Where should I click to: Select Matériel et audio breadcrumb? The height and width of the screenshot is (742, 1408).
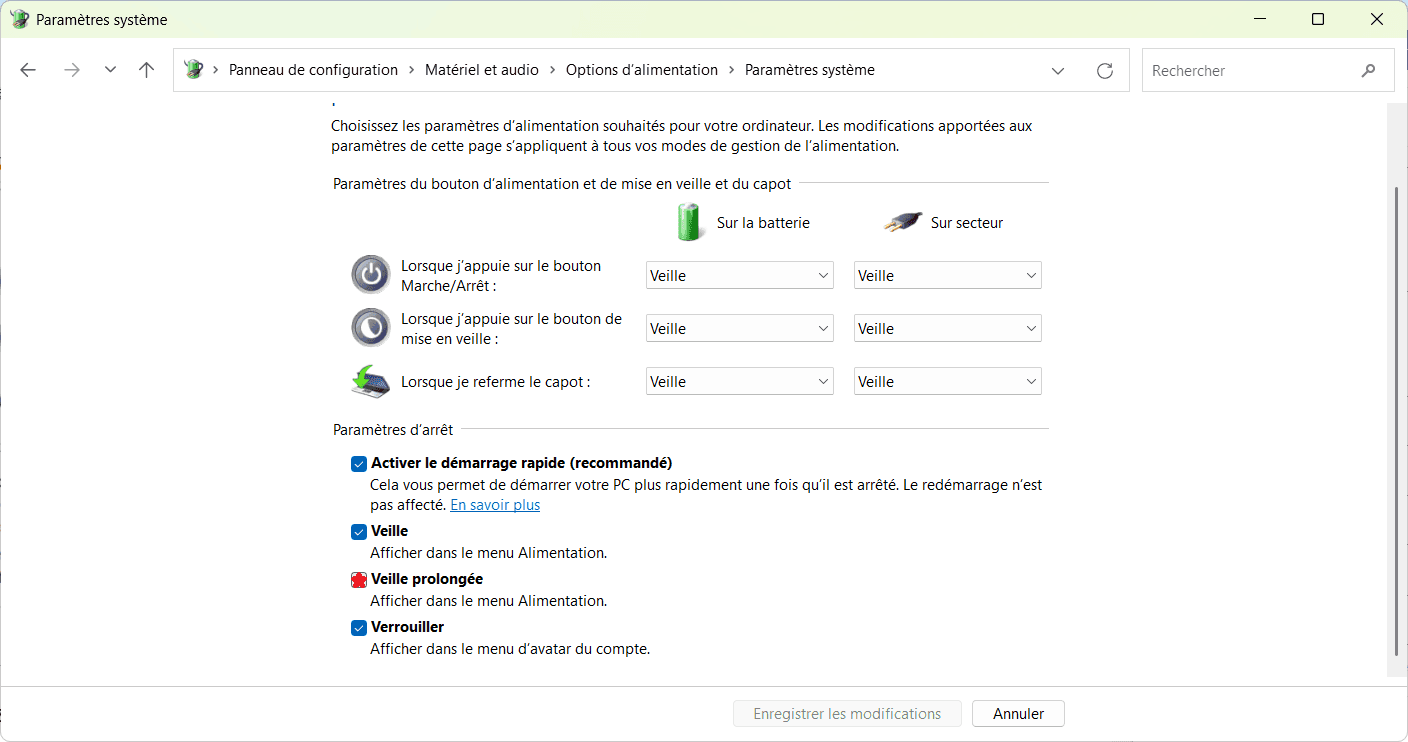pos(482,70)
